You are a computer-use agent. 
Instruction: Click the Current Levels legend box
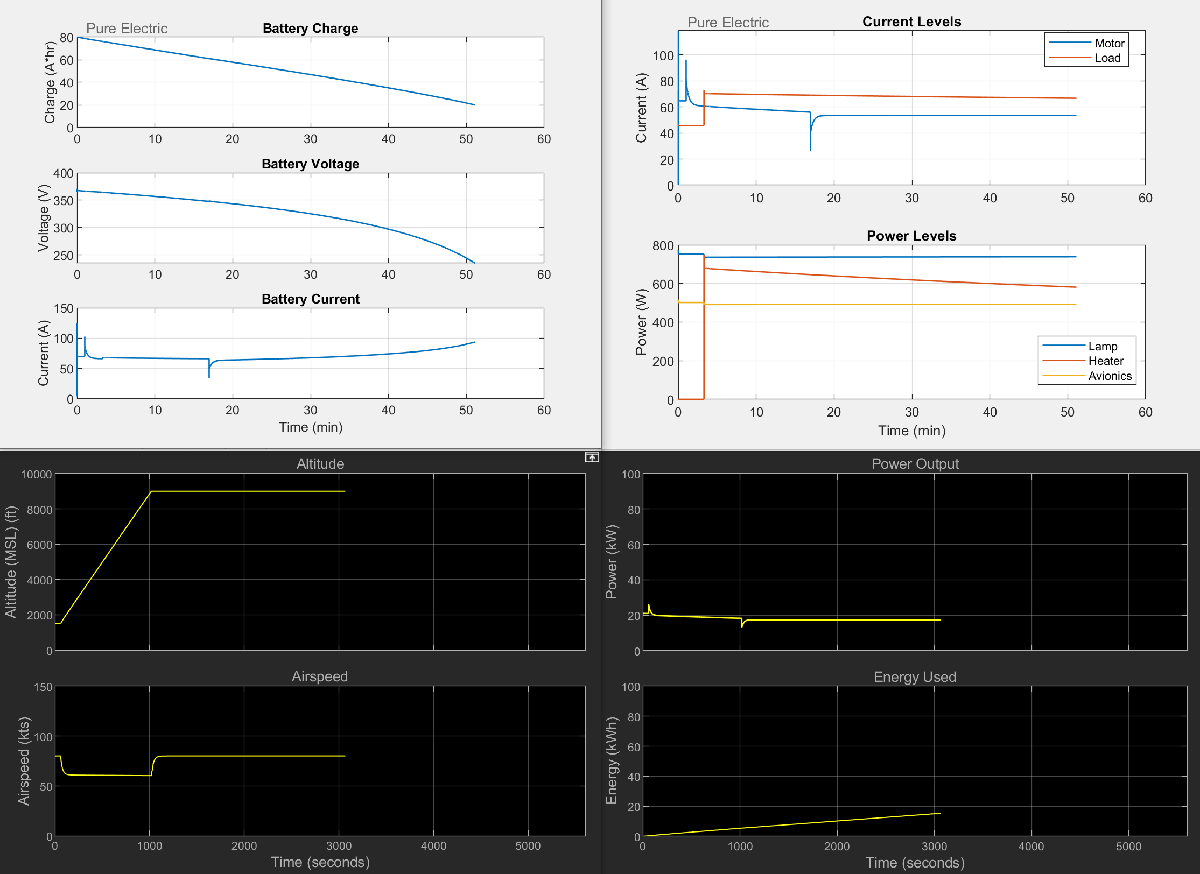[x=1087, y=51]
